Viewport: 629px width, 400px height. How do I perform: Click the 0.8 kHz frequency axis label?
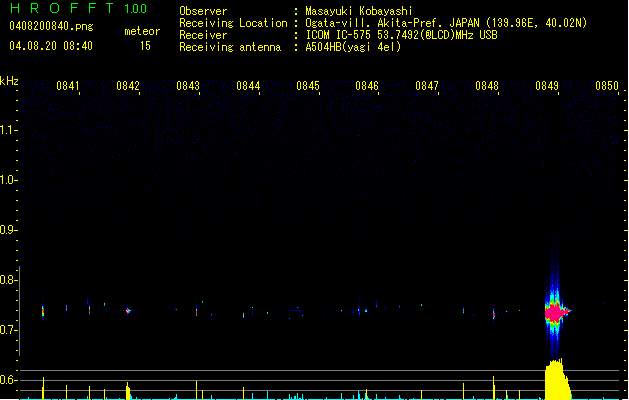[8, 280]
